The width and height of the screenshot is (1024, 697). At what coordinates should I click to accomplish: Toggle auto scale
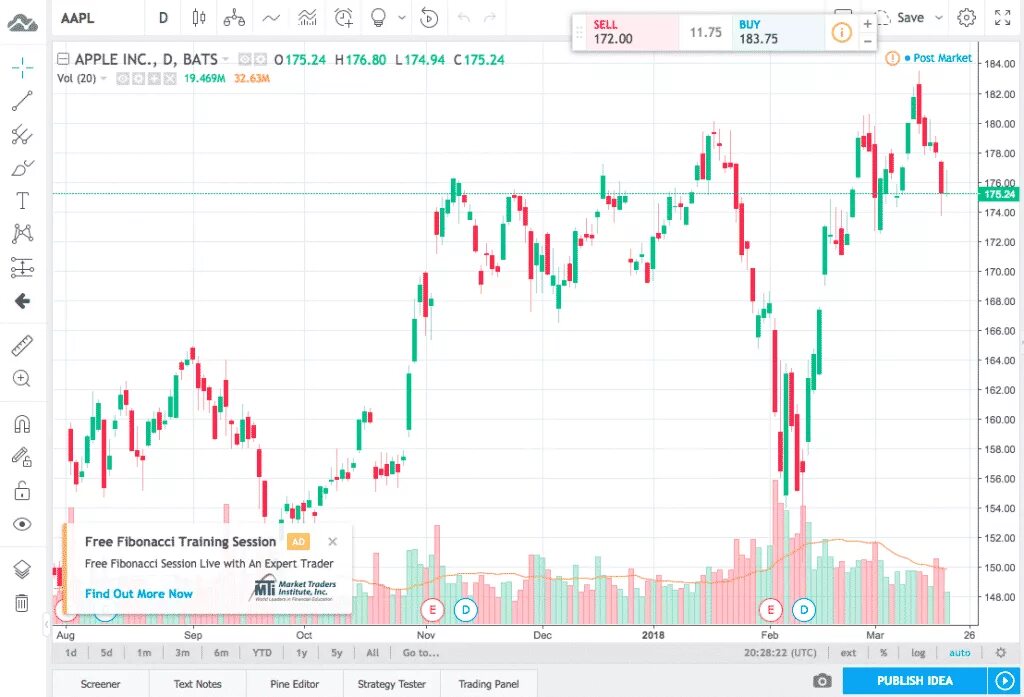[x=959, y=653]
